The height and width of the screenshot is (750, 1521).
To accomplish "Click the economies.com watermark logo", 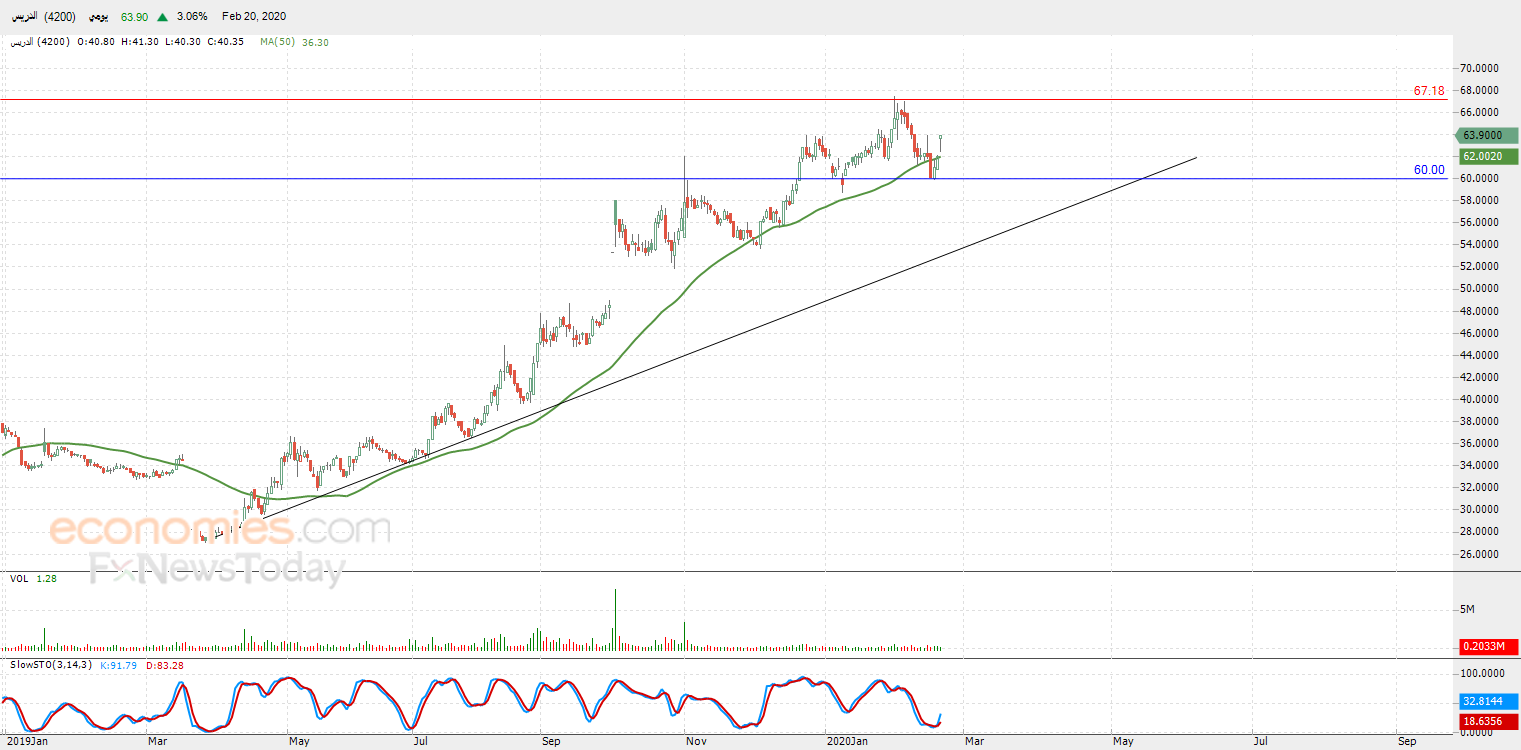I will point(220,527).
